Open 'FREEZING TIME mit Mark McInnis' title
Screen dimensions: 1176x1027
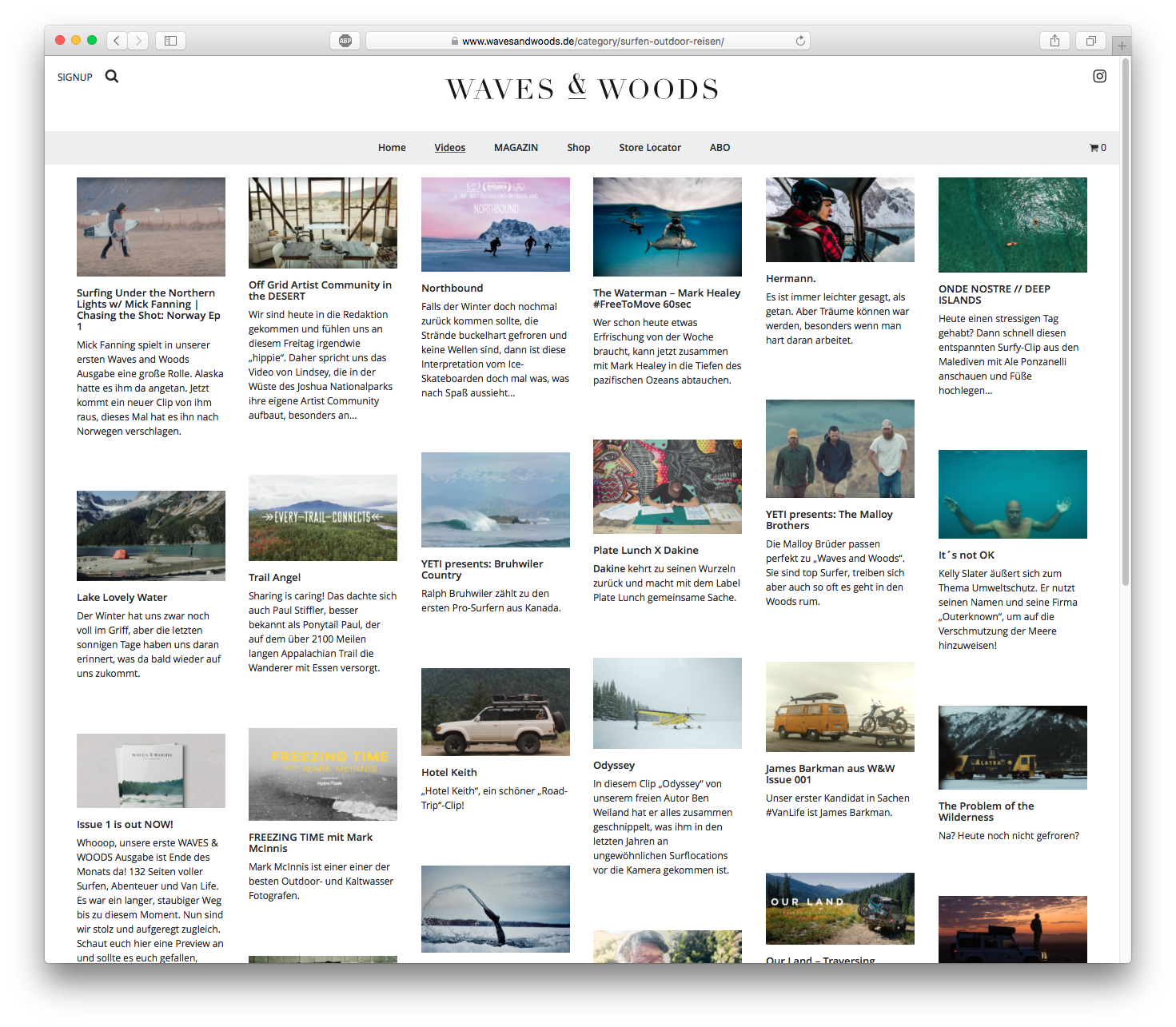(311, 842)
